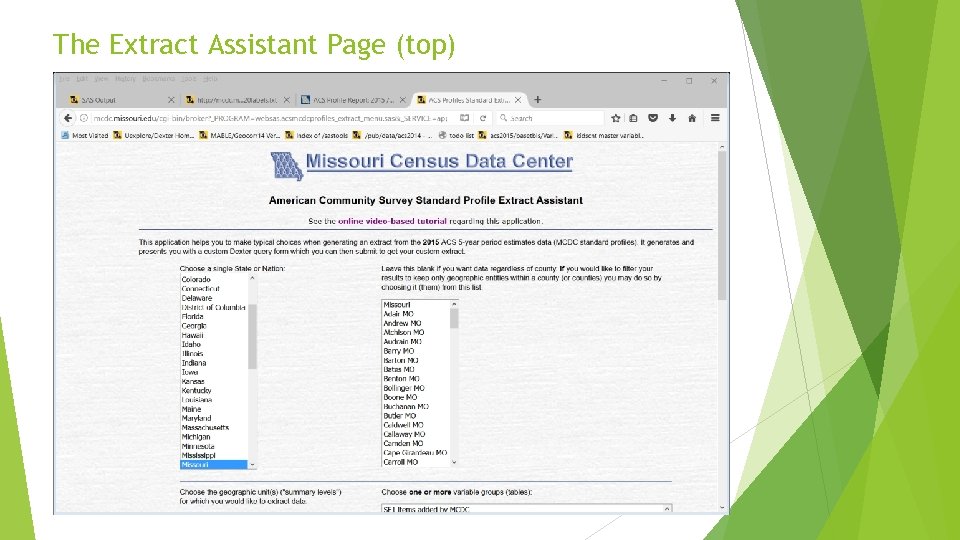Screen dimensions: 960x540
Task: Open the Uexplore/Dexter Home bookmark
Action: pos(154,135)
